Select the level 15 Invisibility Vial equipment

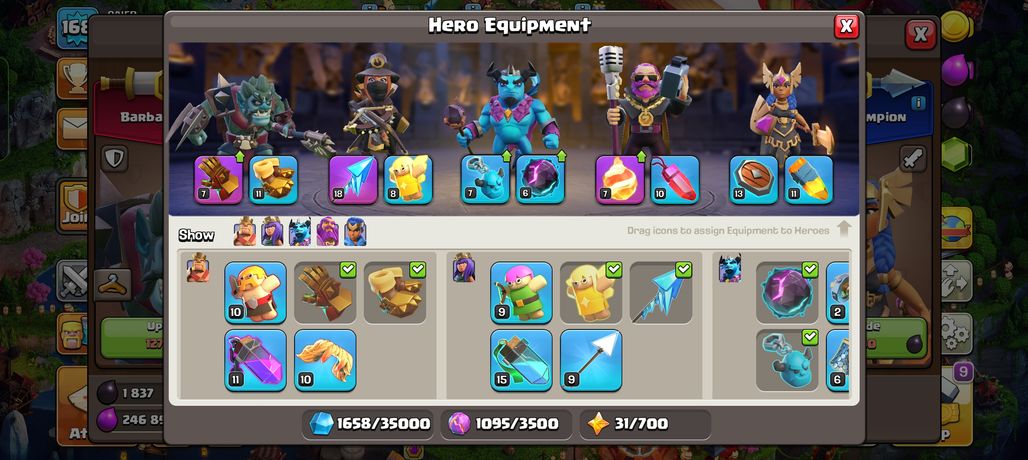(521, 360)
